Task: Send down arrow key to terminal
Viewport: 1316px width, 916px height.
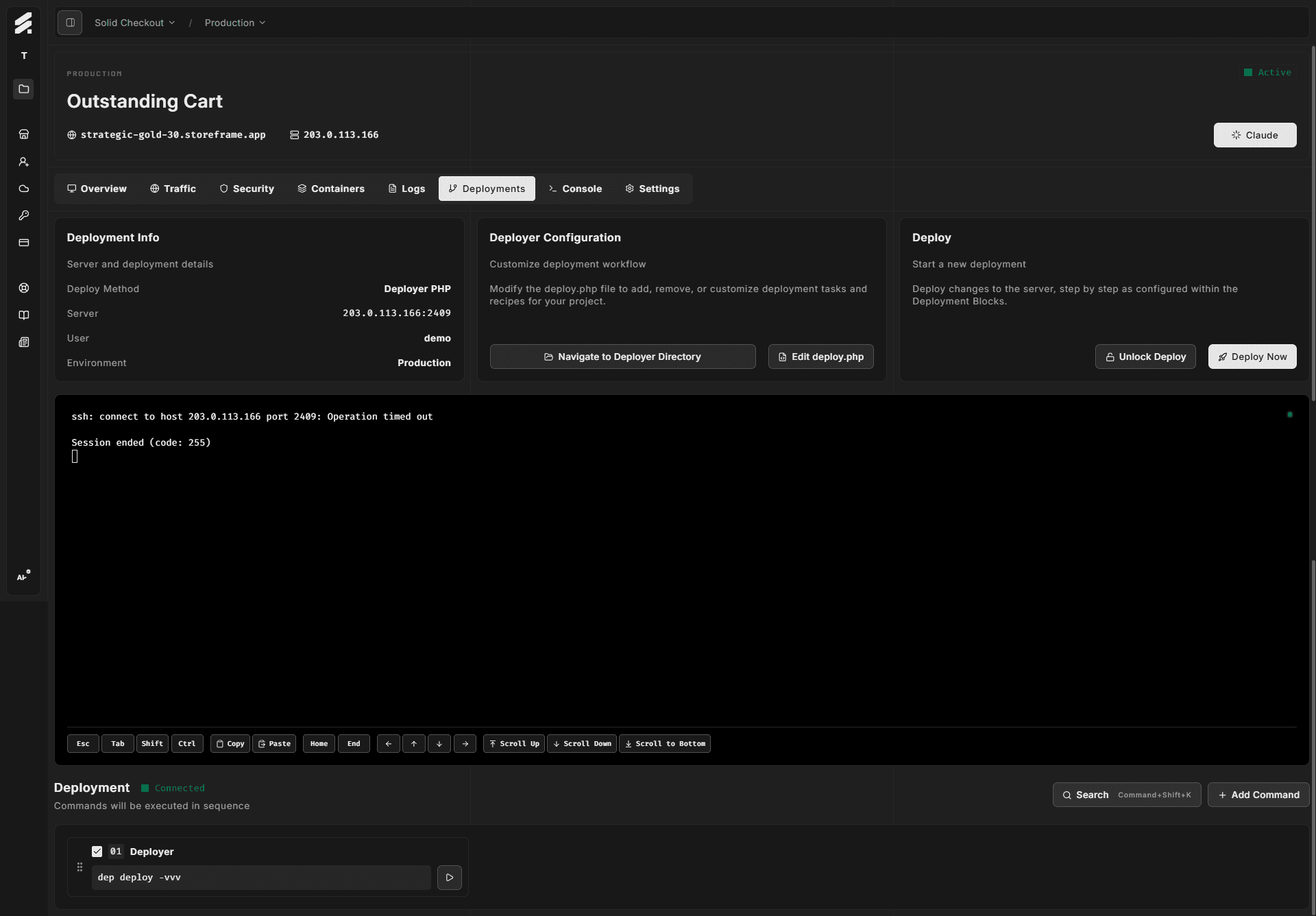Action: click(439, 744)
